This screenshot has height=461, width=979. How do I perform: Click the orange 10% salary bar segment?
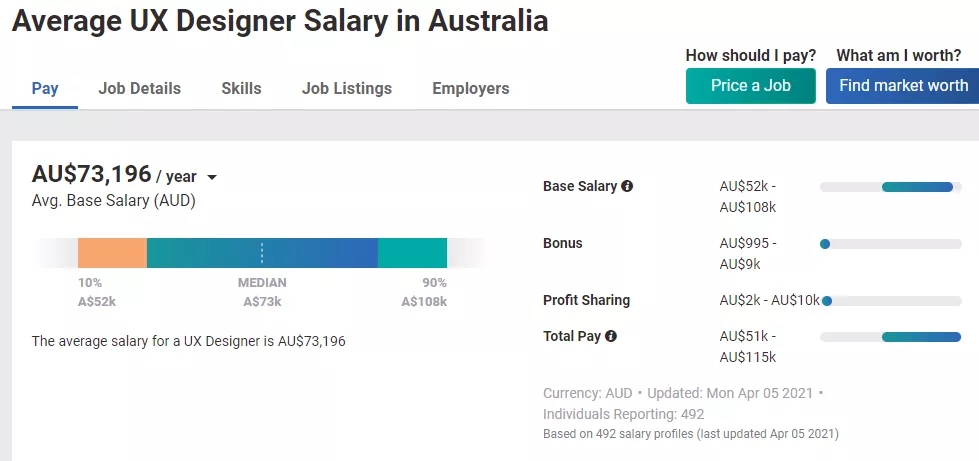pos(112,253)
